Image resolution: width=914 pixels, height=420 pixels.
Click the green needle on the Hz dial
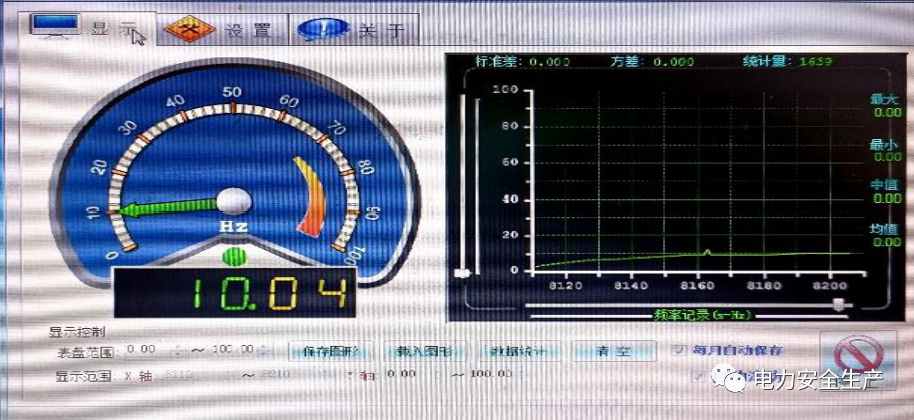coord(169,207)
